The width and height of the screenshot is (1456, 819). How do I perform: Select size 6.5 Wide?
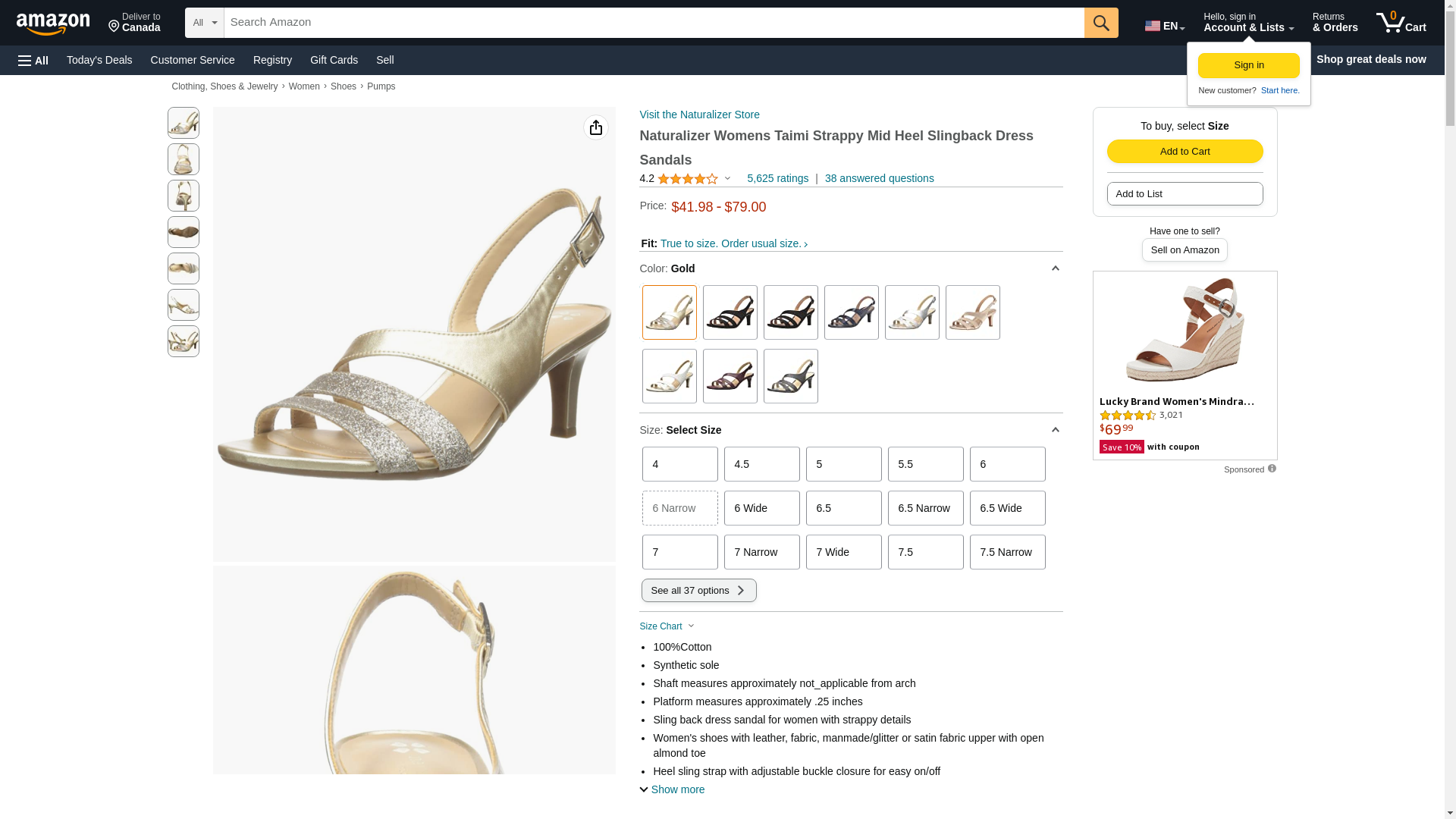pos(1007,508)
